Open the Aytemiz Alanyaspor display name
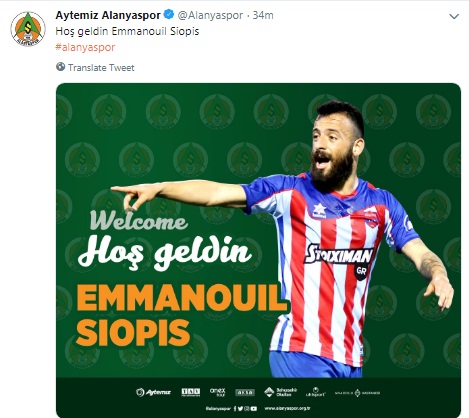This screenshot has width=469, height=418. pos(108,15)
